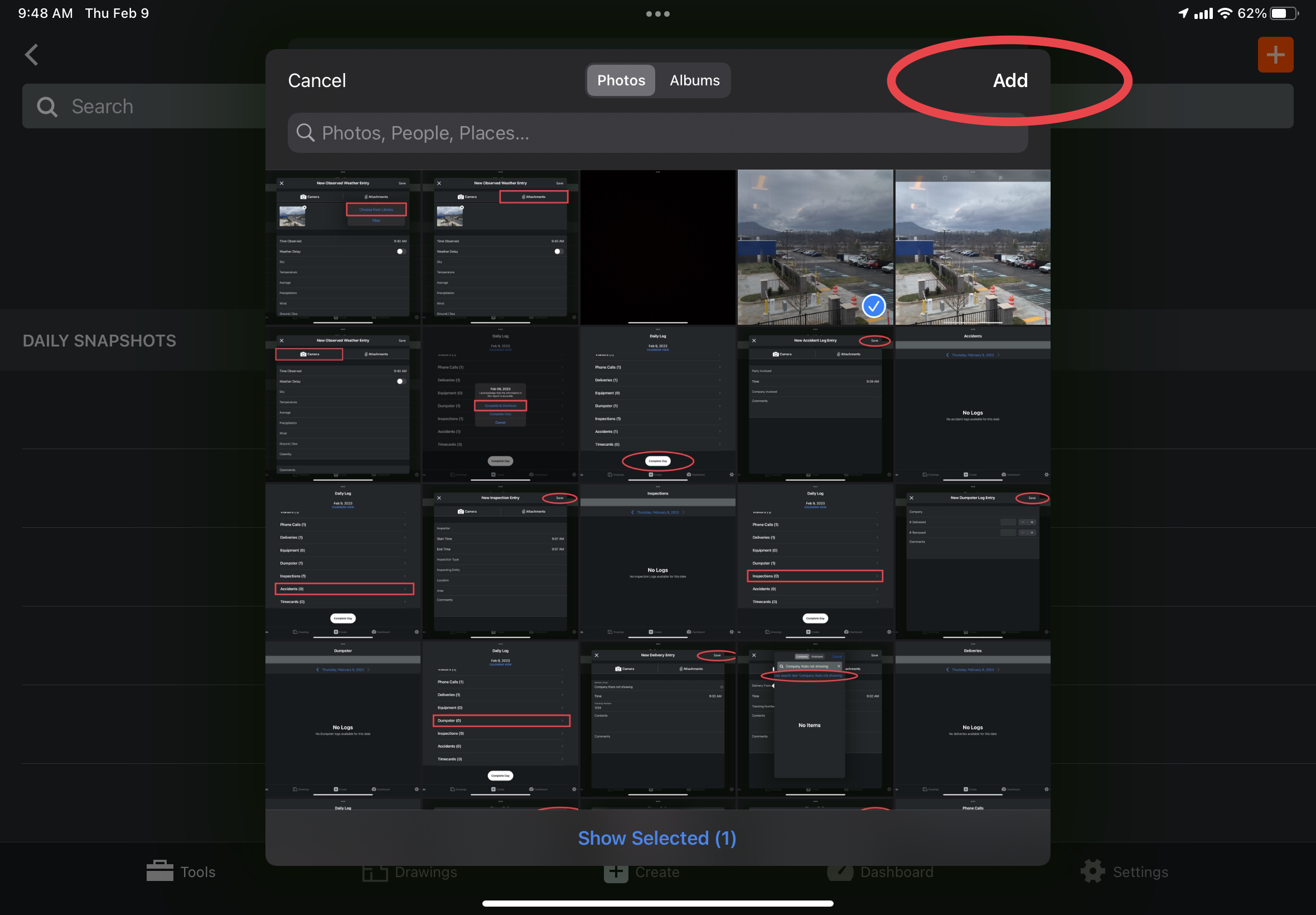Tap the orange plus button
This screenshot has height=915, width=1316.
click(1275, 55)
